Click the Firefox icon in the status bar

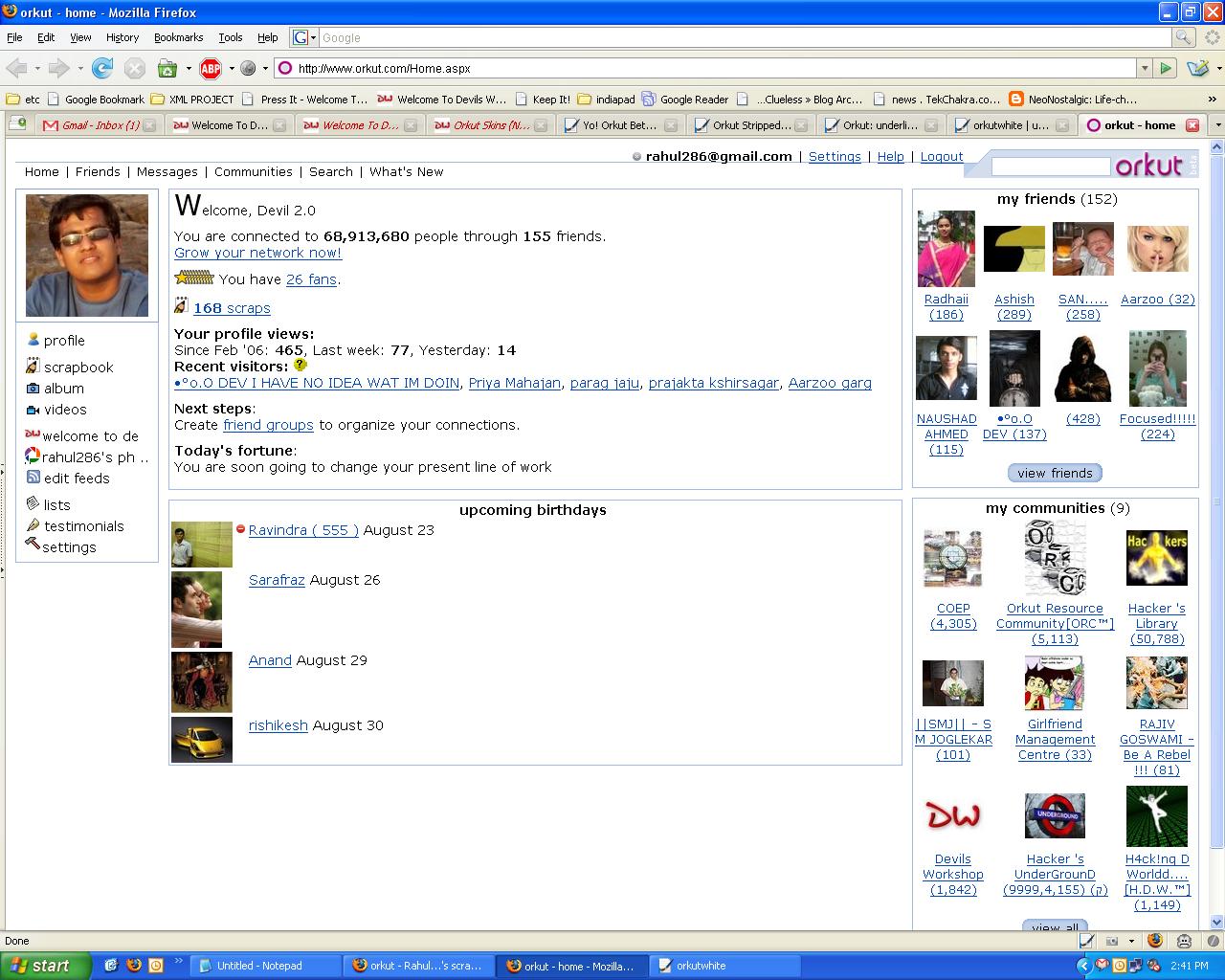1155,941
